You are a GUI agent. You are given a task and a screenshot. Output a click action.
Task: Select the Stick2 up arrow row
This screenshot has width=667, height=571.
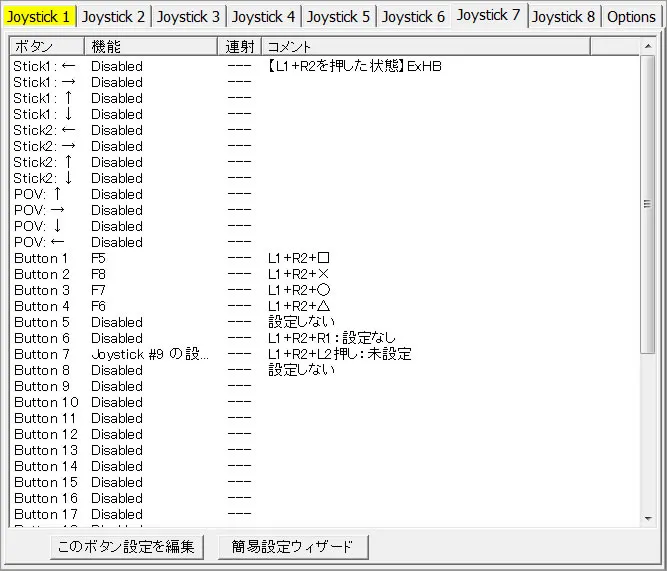pos(324,163)
